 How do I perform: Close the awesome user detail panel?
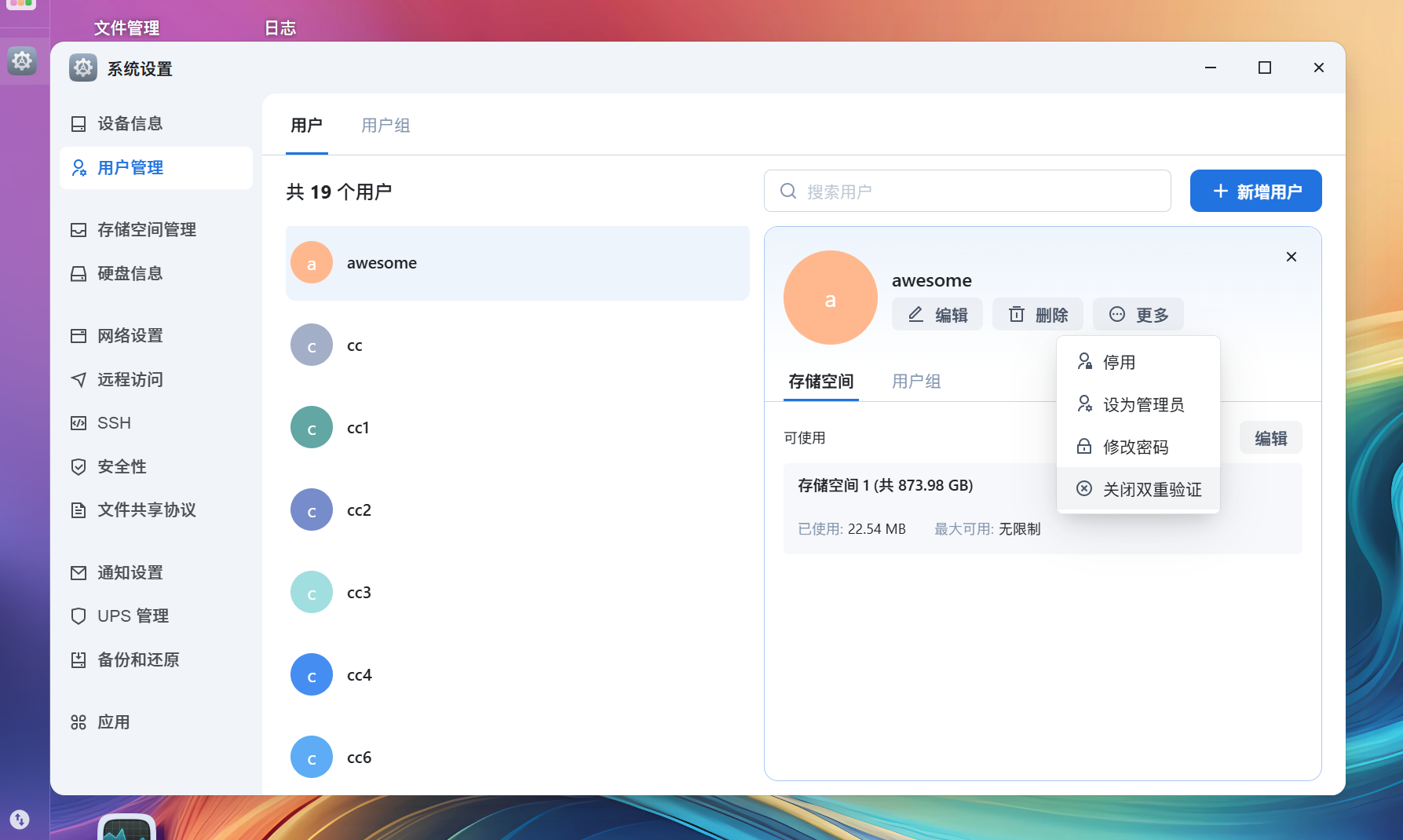tap(1291, 257)
